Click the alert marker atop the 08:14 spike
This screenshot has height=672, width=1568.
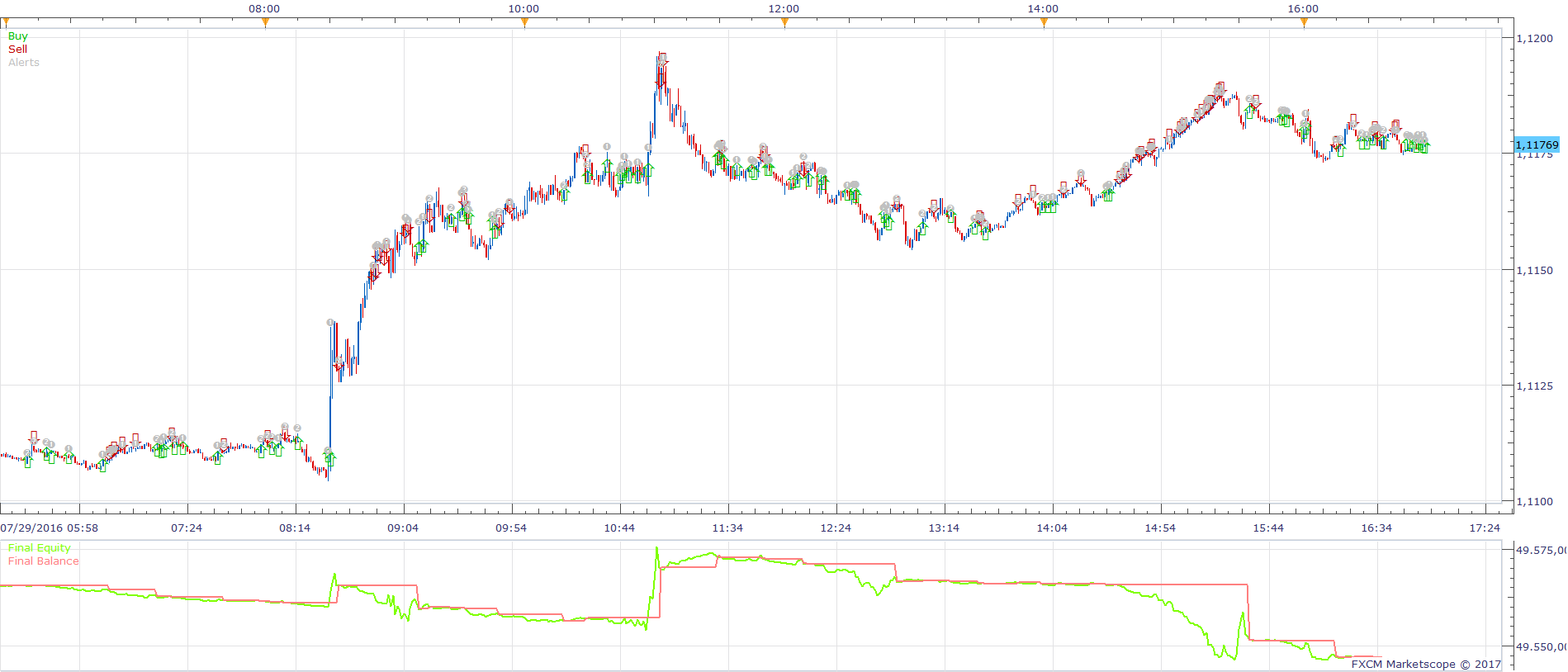coord(330,323)
